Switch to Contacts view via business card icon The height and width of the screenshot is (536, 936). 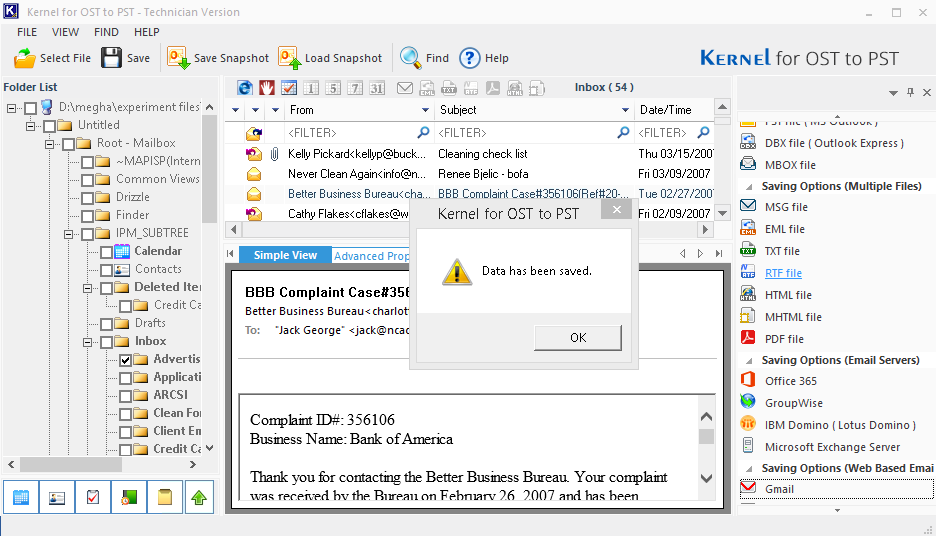pos(57,497)
